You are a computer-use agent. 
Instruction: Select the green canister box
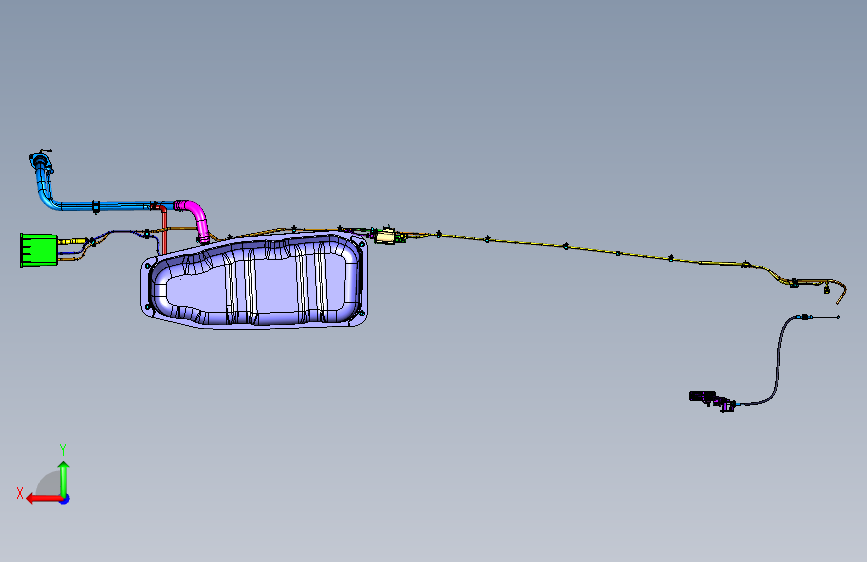pos(39,250)
